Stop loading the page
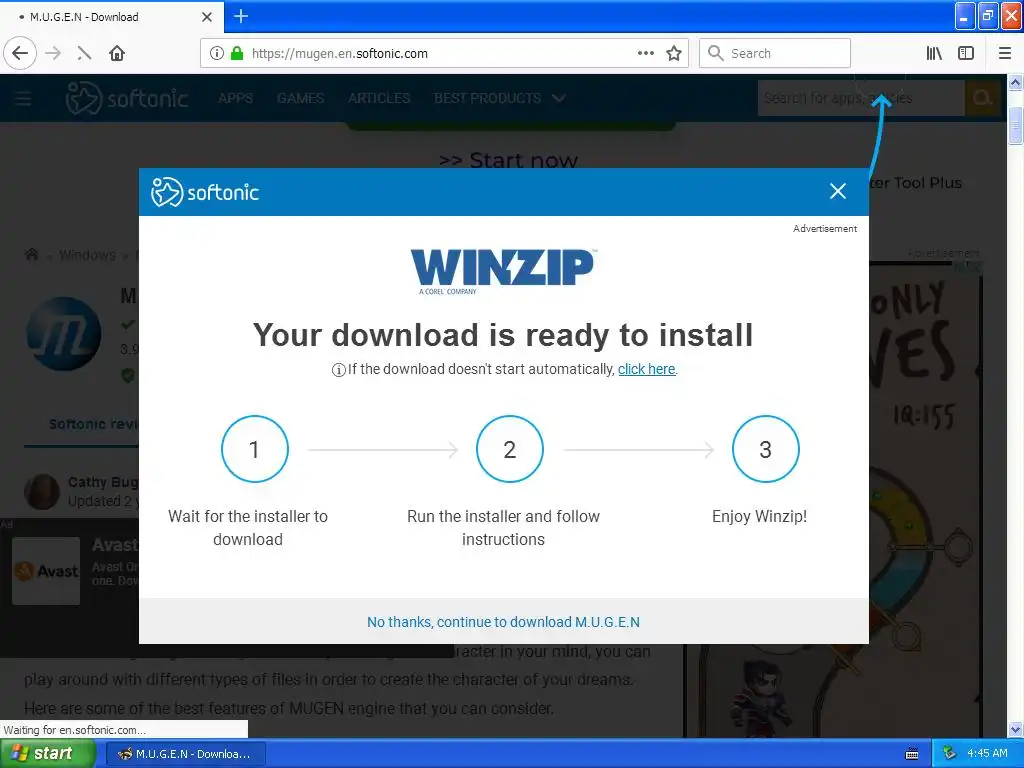This screenshot has height=768, width=1024. [x=84, y=53]
